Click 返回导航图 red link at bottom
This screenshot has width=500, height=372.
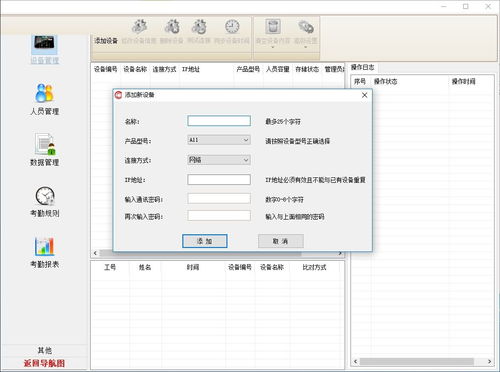click(44, 363)
